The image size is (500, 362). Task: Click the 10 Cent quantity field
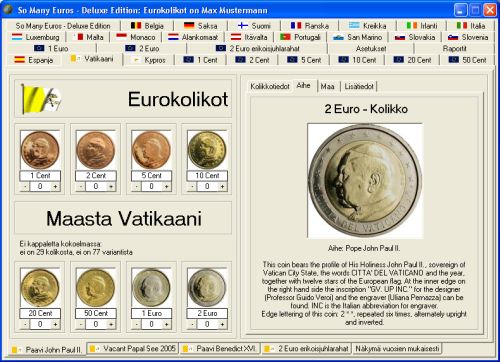[x=207, y=187]
